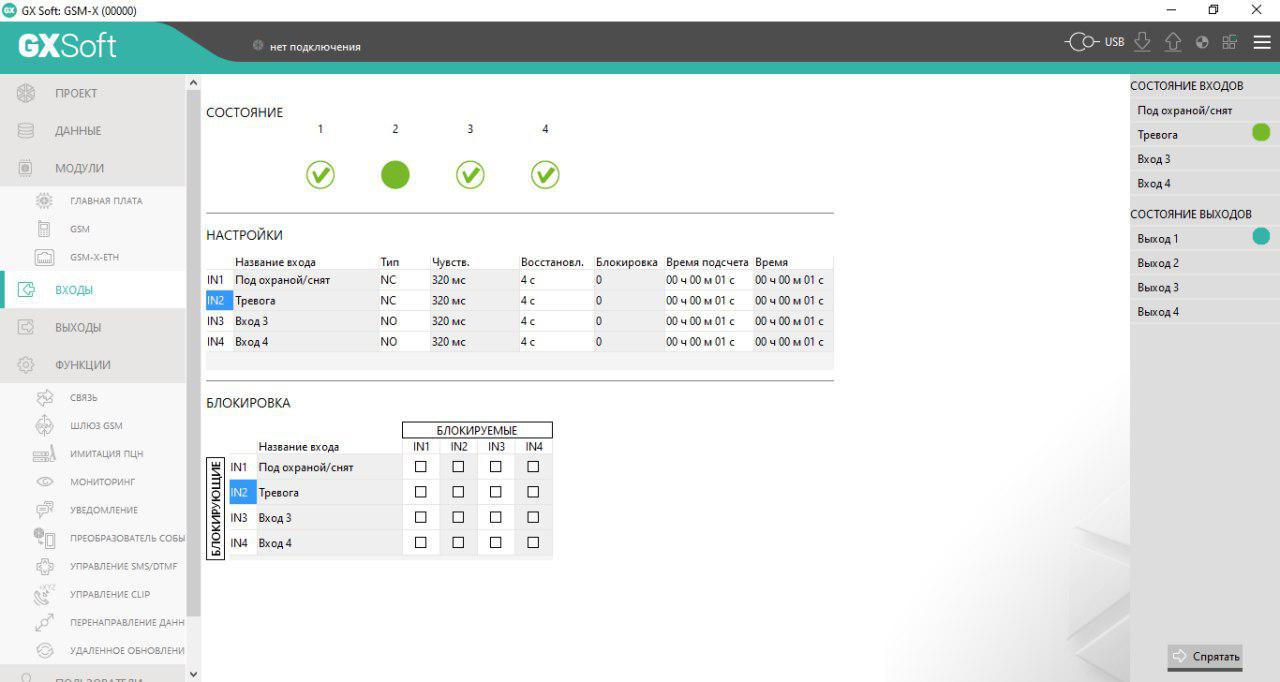Open УПРАВЛЕНИЕ SMS/DTMF via its sidebar icon

(44, 566)
